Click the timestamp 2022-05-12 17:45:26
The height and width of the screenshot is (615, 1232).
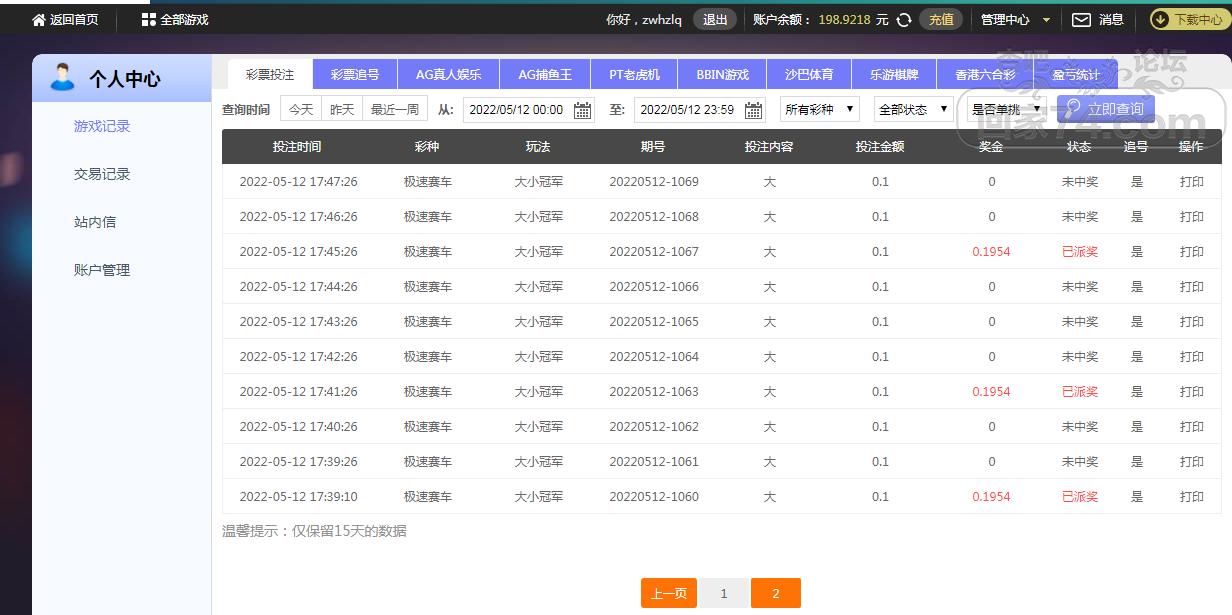click(x=298, y=252)
